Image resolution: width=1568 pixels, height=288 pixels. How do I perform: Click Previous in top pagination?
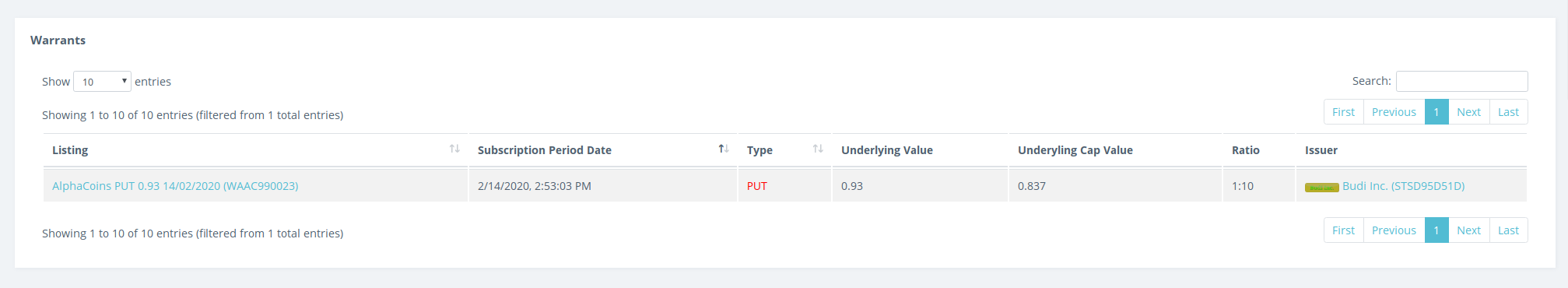[x=1394, y=112]
